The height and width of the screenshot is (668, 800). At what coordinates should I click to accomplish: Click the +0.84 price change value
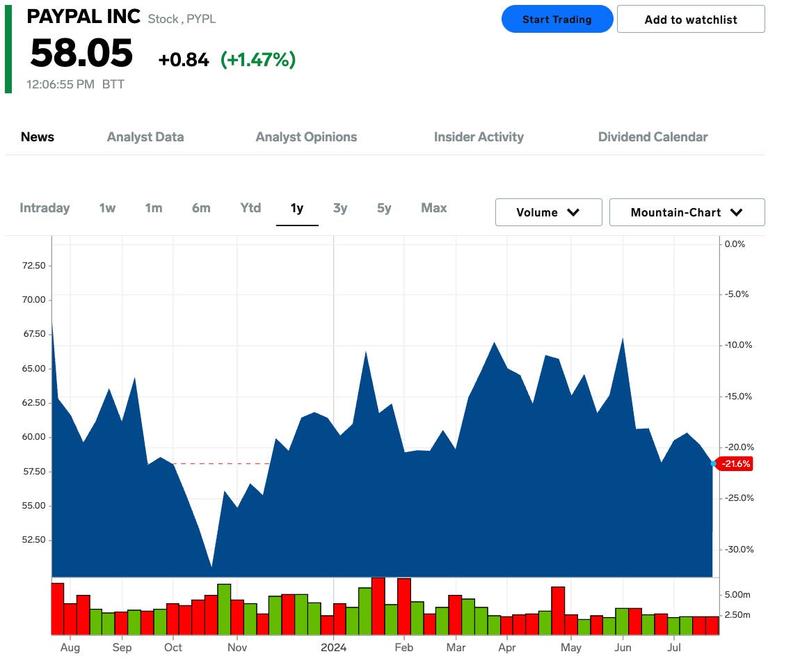(184, 60)
